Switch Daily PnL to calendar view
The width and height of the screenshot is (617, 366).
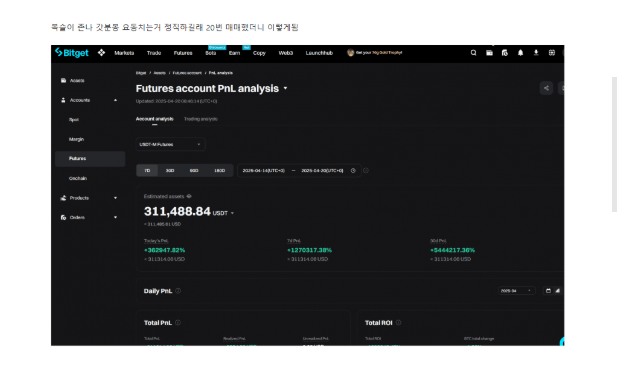pyautogui.click(x=548, y=291)
